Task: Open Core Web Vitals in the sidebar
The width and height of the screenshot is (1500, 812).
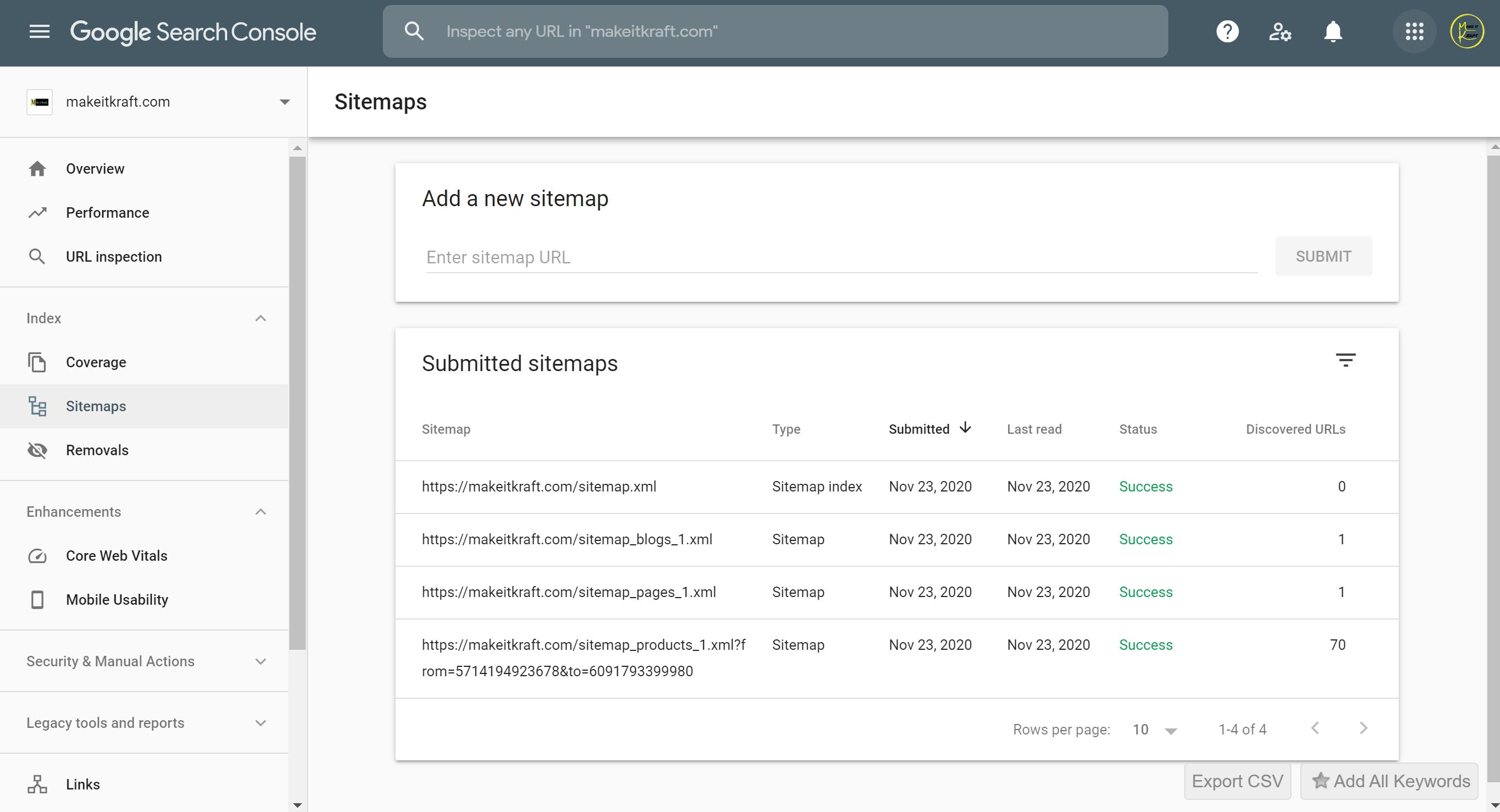Action: pyautogui.click(x=145, y=556)
